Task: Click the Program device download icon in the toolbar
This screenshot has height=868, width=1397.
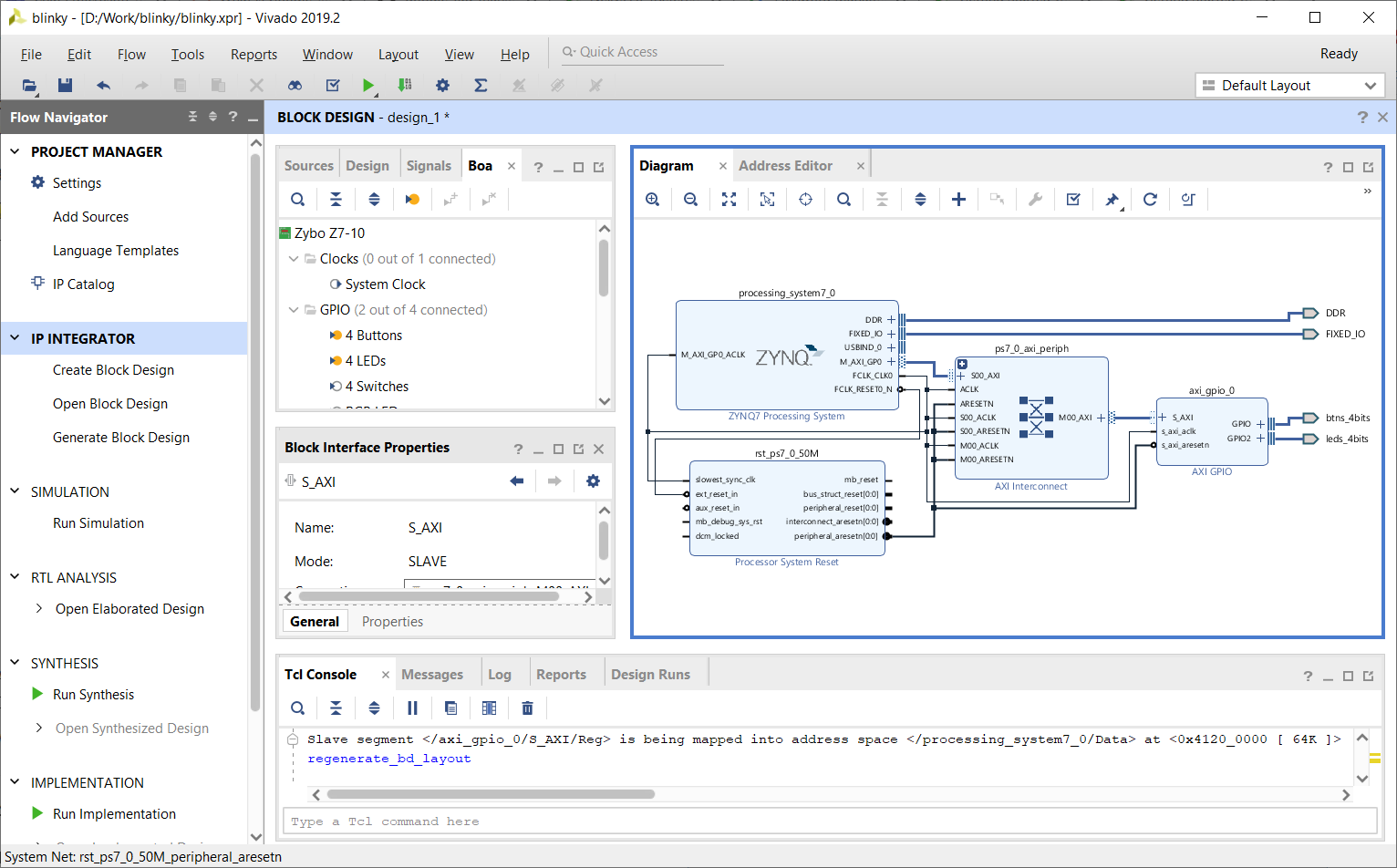Action: tap(405, 85)
